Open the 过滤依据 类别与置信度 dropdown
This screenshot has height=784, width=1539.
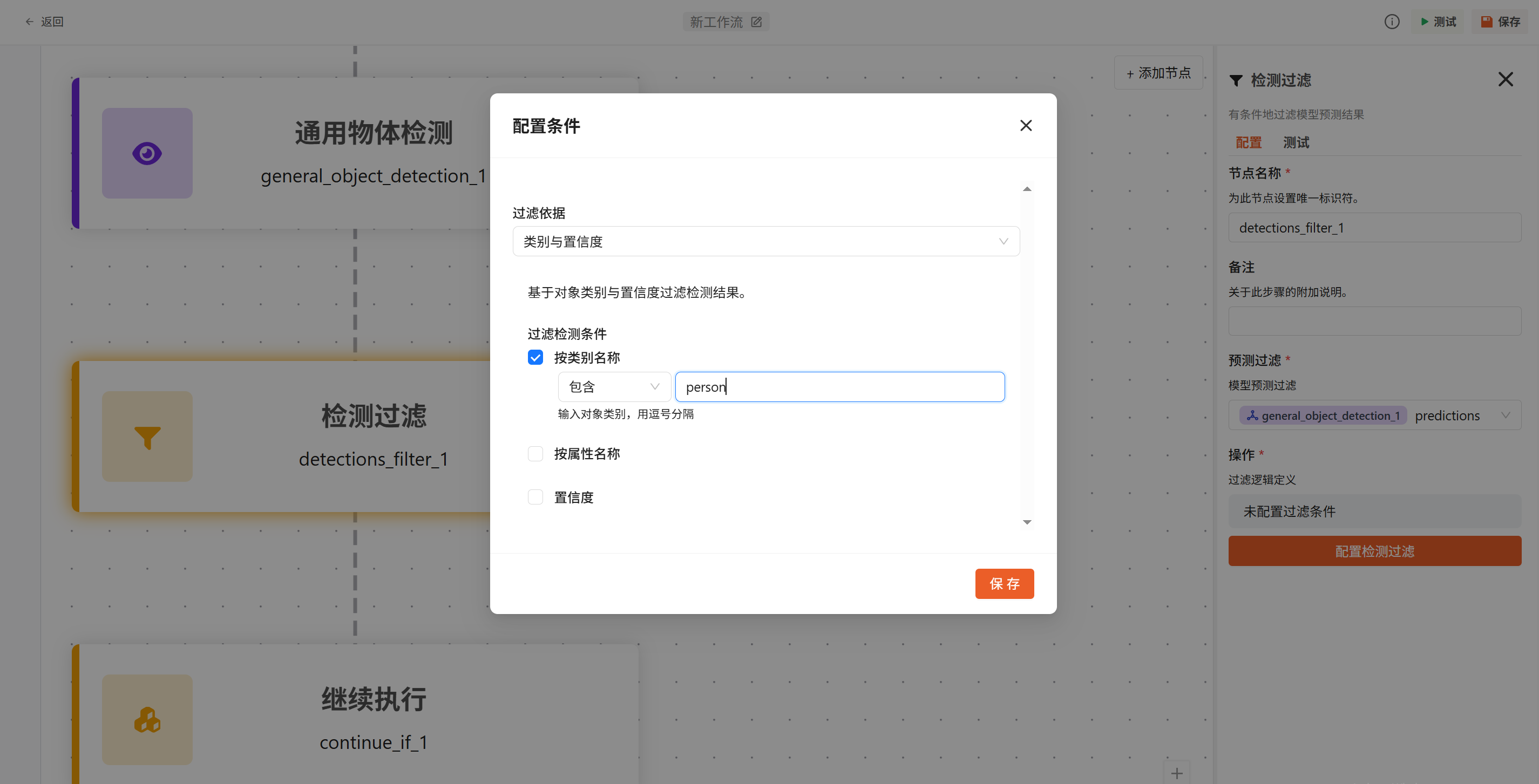765,241
